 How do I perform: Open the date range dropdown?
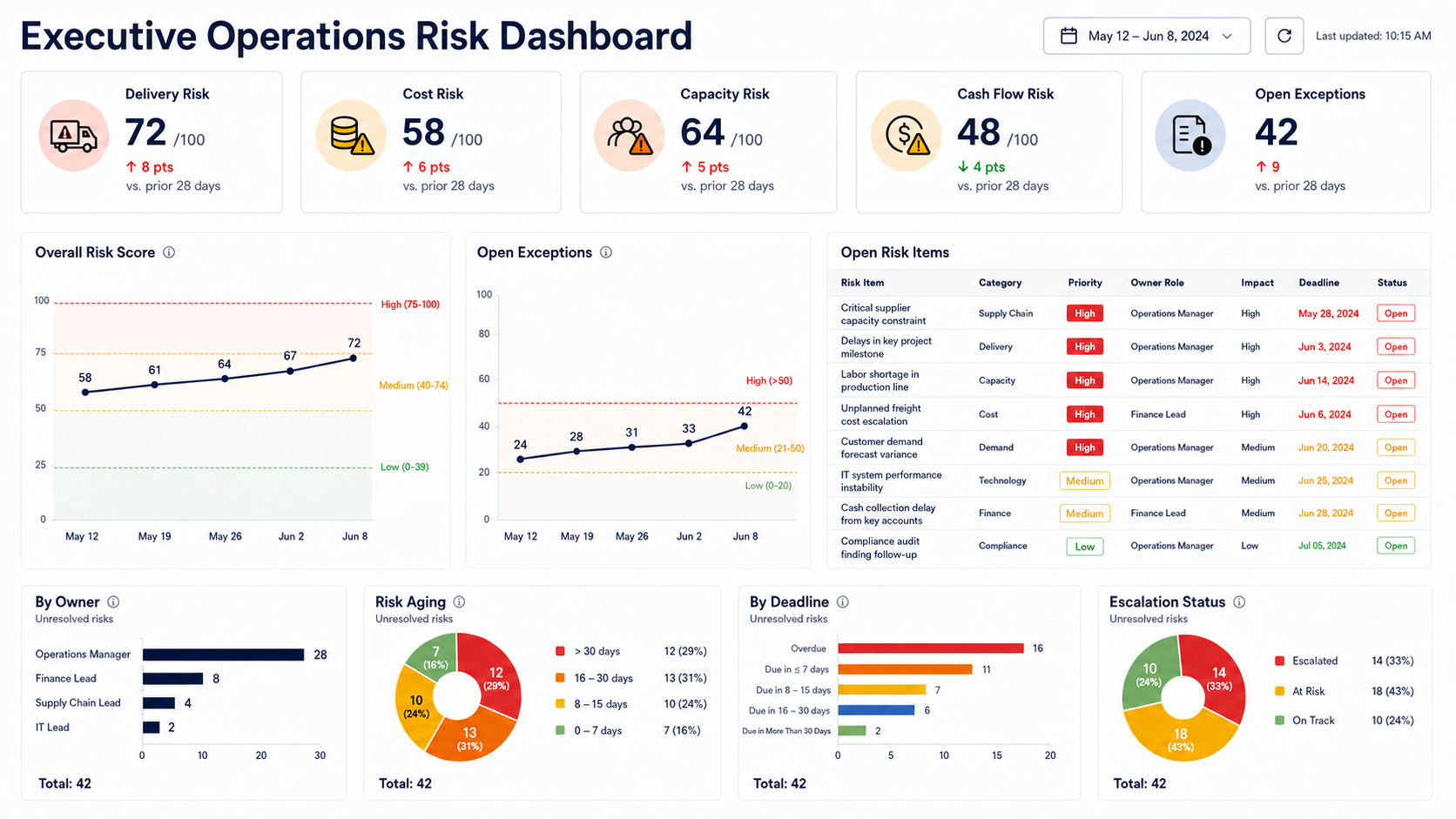coord(1146,36)
